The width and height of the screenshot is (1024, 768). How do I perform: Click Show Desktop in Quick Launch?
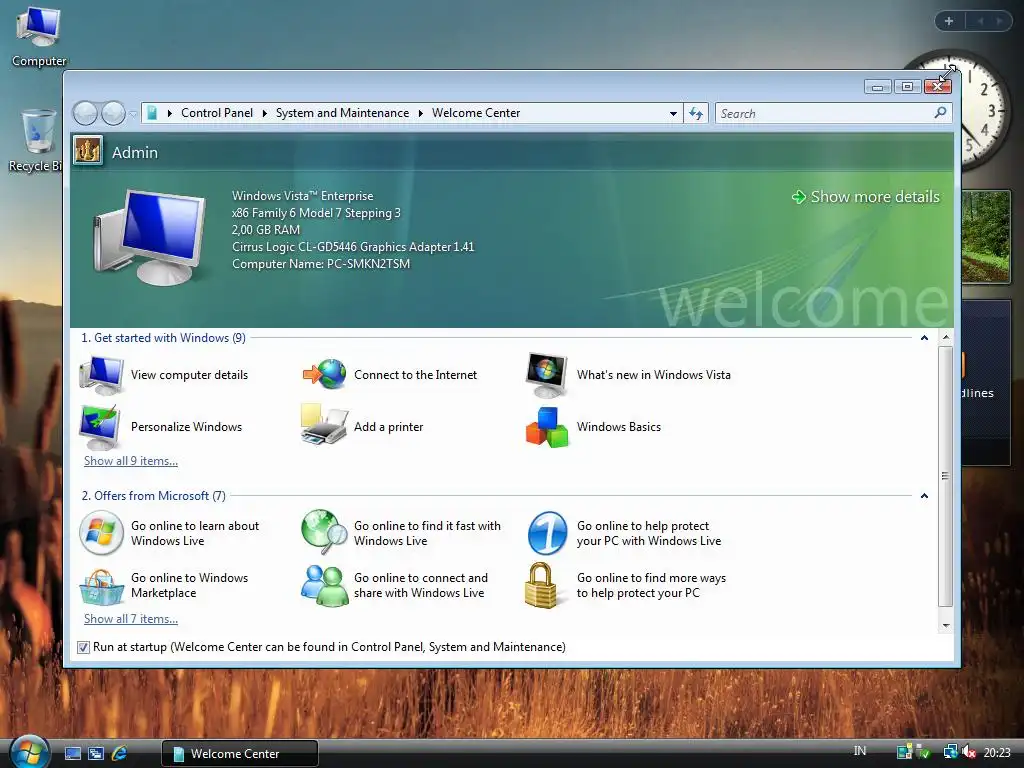click(x=72, y=753)
